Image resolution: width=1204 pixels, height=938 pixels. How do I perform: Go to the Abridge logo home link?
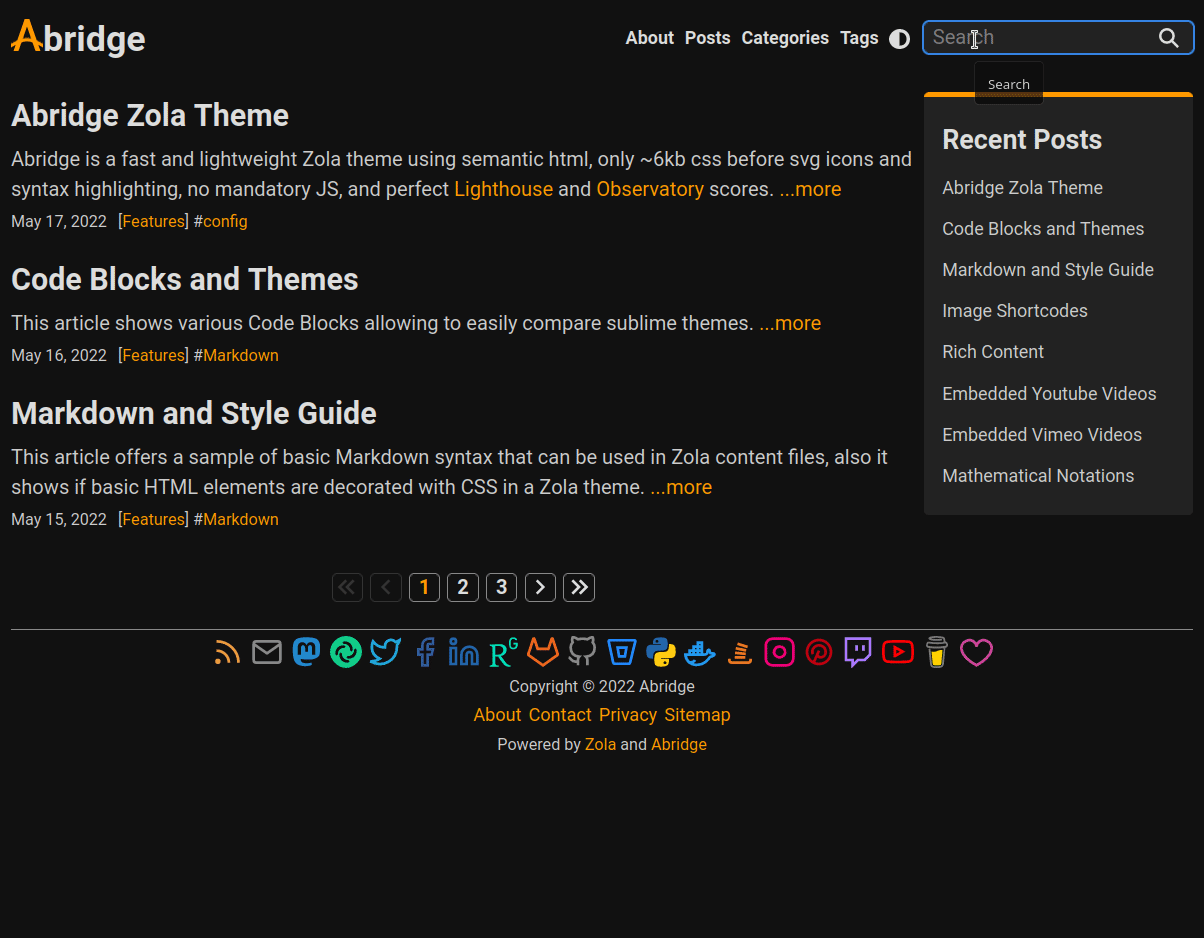[78, 38]
